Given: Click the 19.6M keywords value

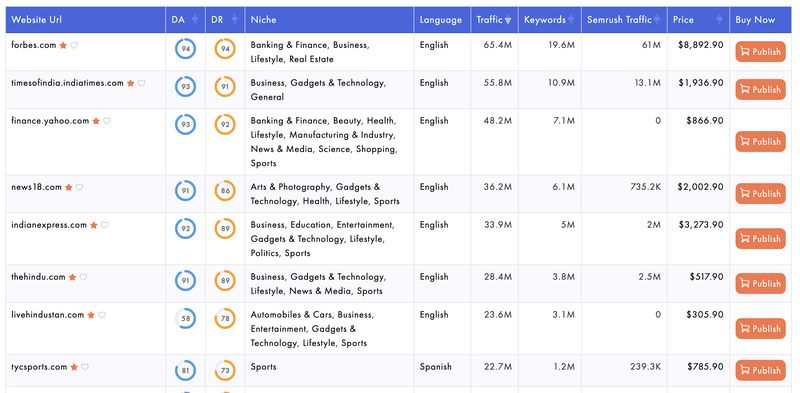Looking at the screenshot, I should point(561,45).
